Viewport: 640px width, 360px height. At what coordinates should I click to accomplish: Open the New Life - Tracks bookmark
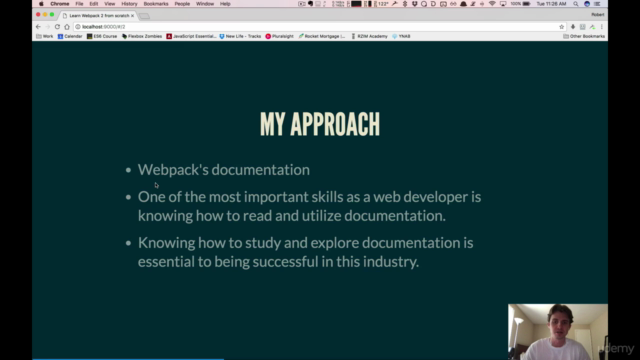(240, 36)
